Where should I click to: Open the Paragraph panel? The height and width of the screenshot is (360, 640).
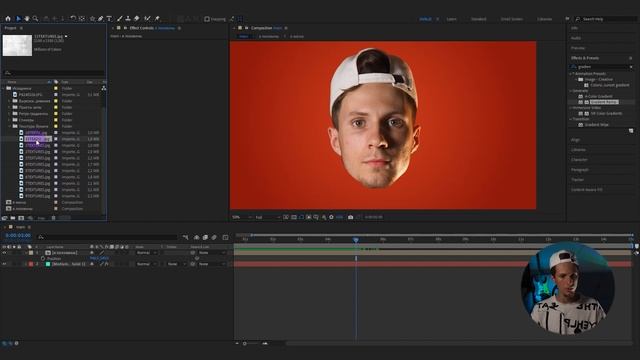point(580,170)
